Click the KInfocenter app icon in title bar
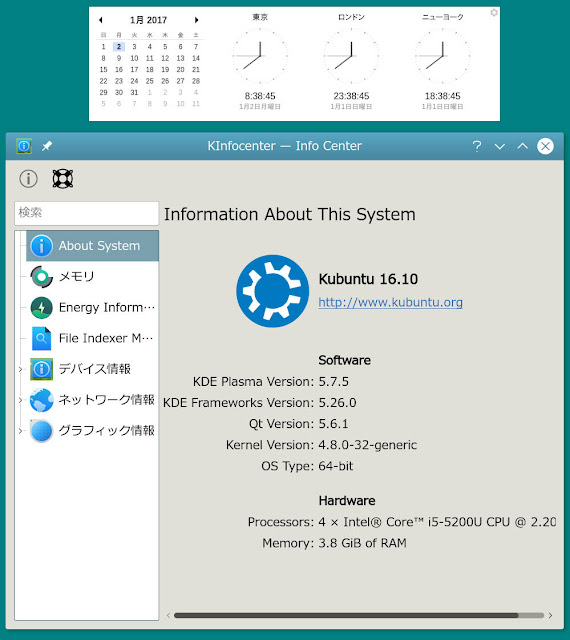Screen dimensions: 570x640 [24, 146]
